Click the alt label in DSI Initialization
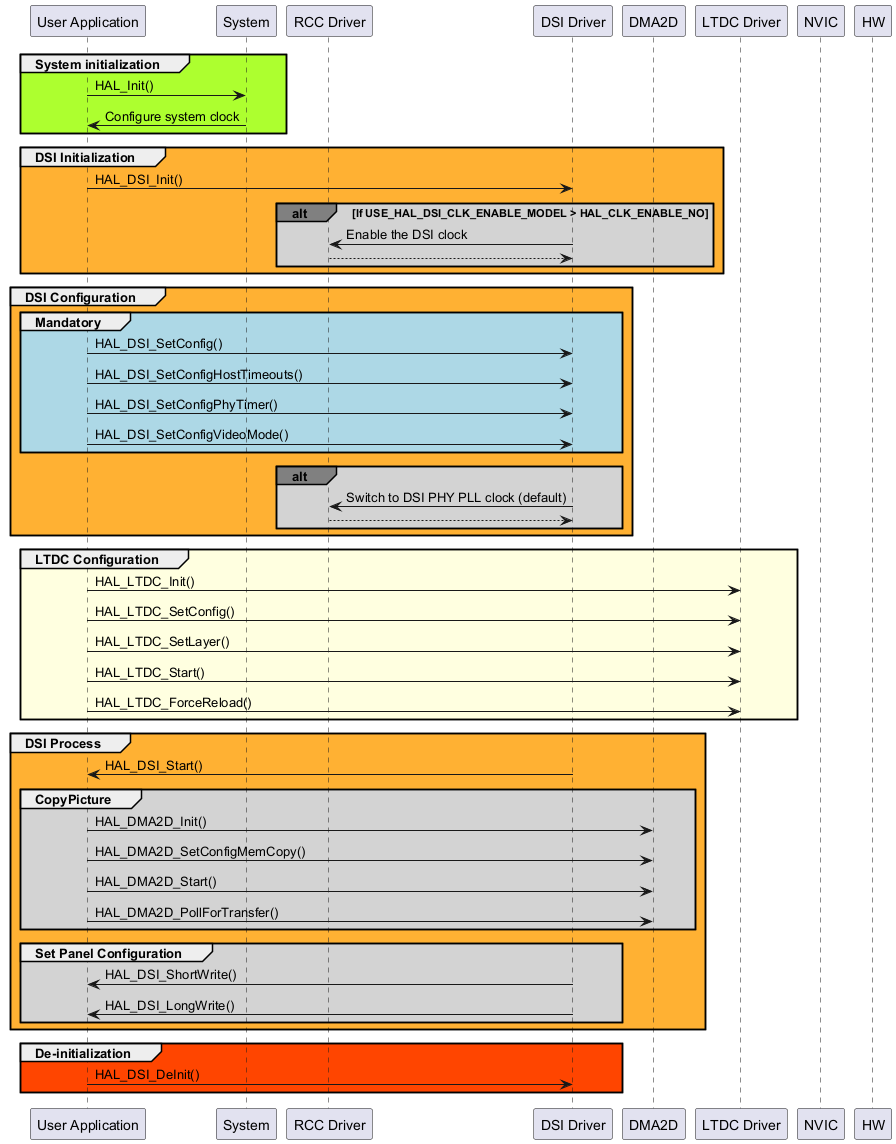Viewport: 896px width, 1144px height. click(x=300, y=214)
